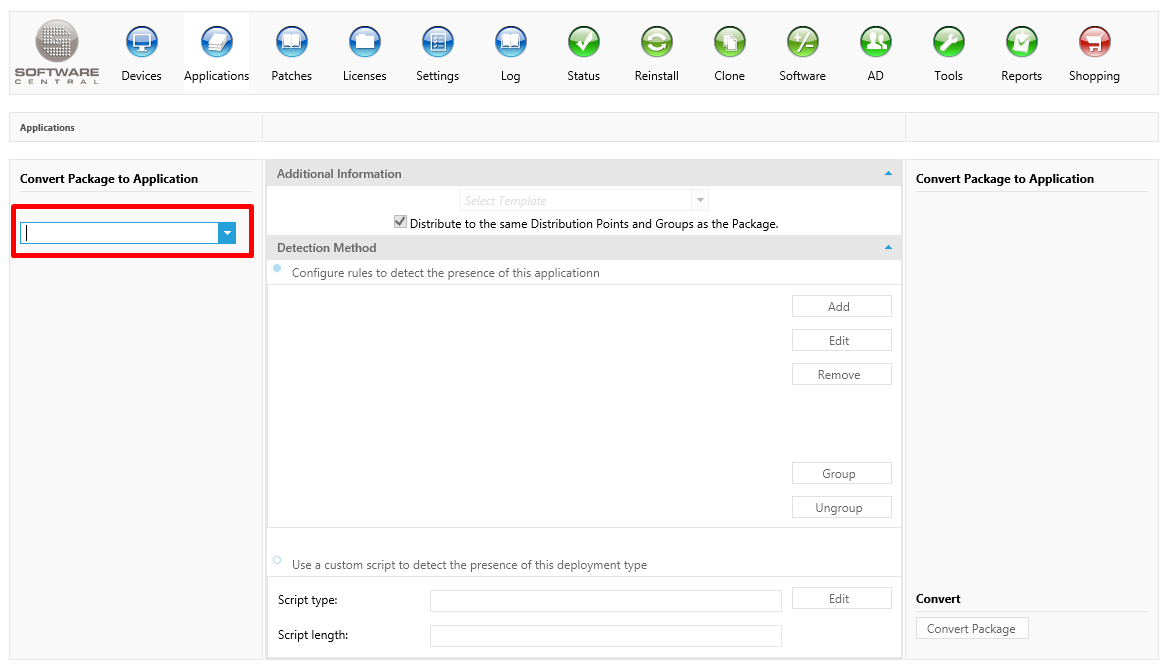This screenshot has width=1166, height=671.
Task: Open the Log tab
Action: pos(510,54)
